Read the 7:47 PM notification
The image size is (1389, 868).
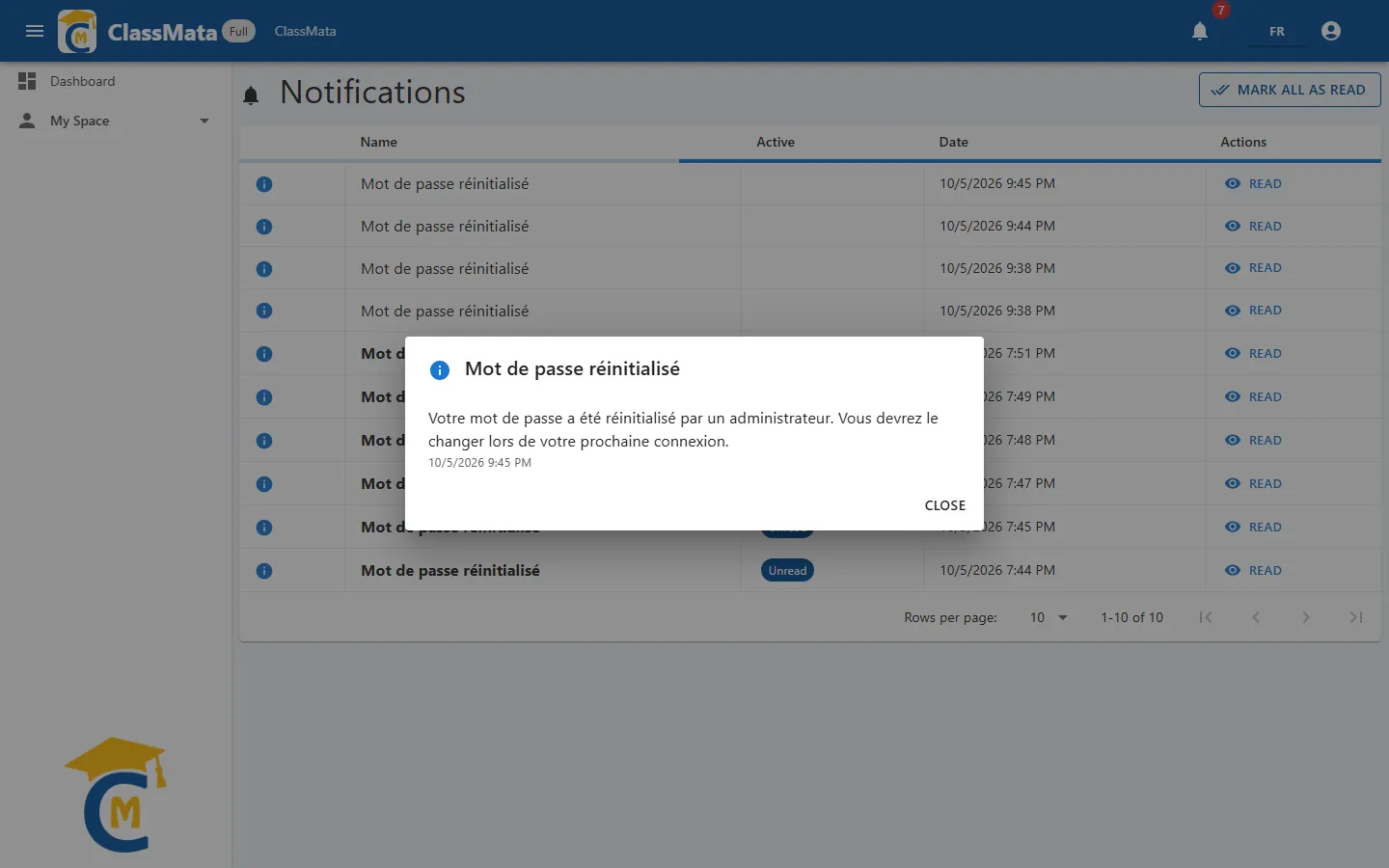point(1253,483)
